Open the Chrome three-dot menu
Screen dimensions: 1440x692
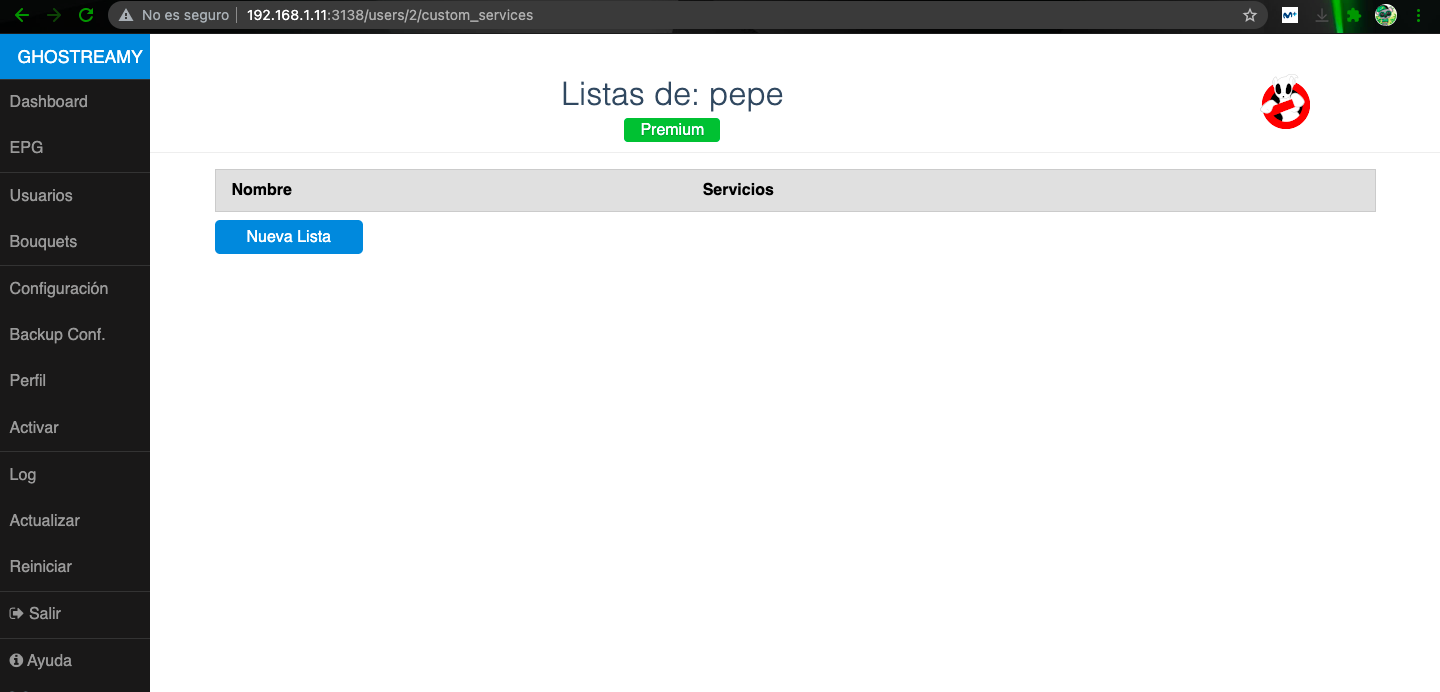tap(1418, 16)
